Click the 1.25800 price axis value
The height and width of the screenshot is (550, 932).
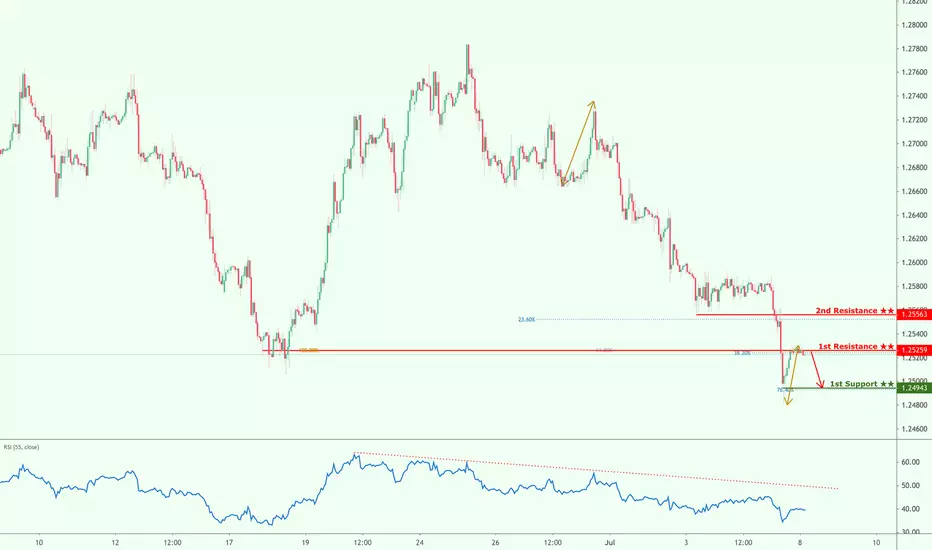(914, 287)
